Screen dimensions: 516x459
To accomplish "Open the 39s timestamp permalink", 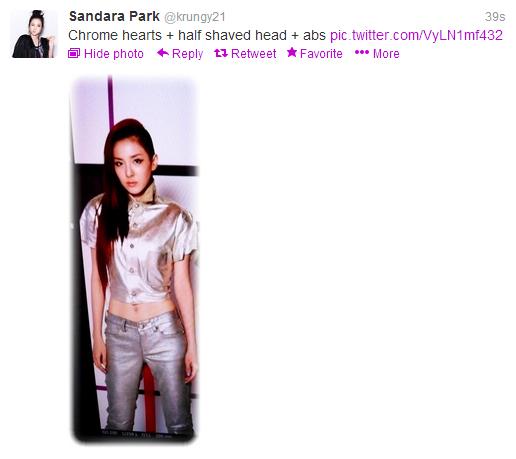I will (x=495, y=17).
